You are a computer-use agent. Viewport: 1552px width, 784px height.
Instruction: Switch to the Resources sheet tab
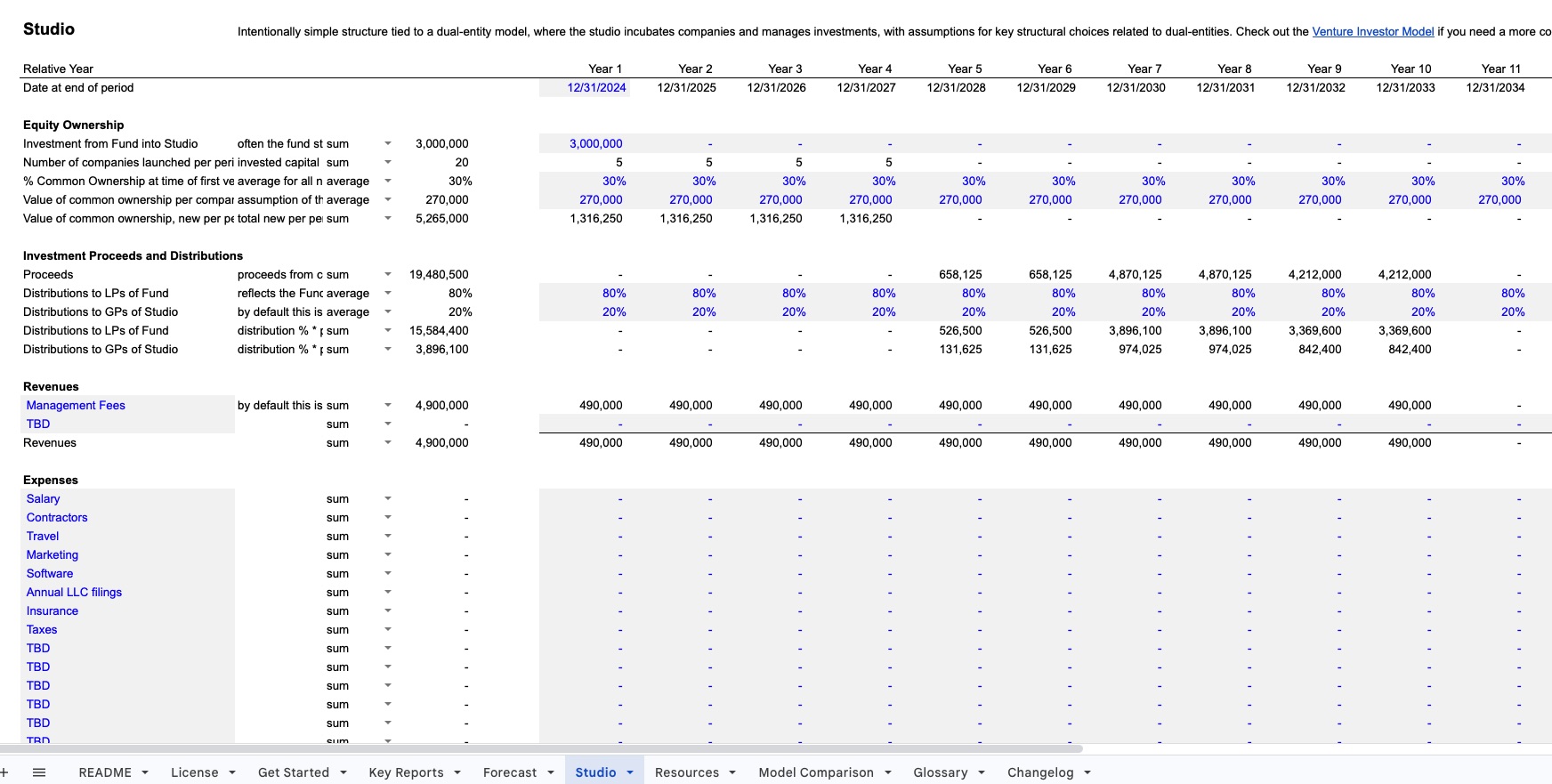(686, 772)
